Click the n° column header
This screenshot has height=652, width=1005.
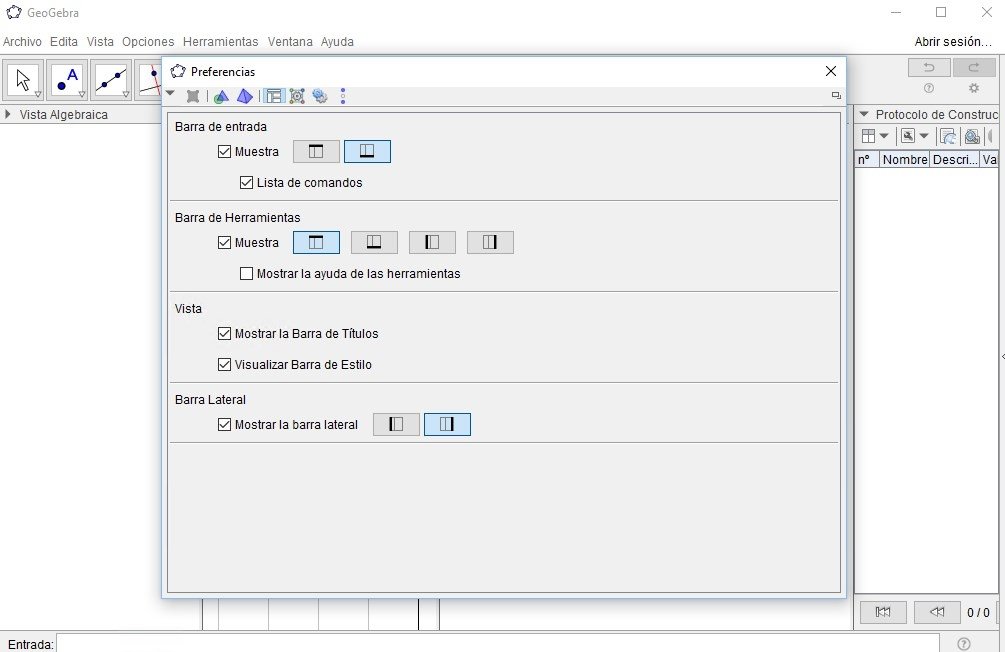tap(867, 160)
